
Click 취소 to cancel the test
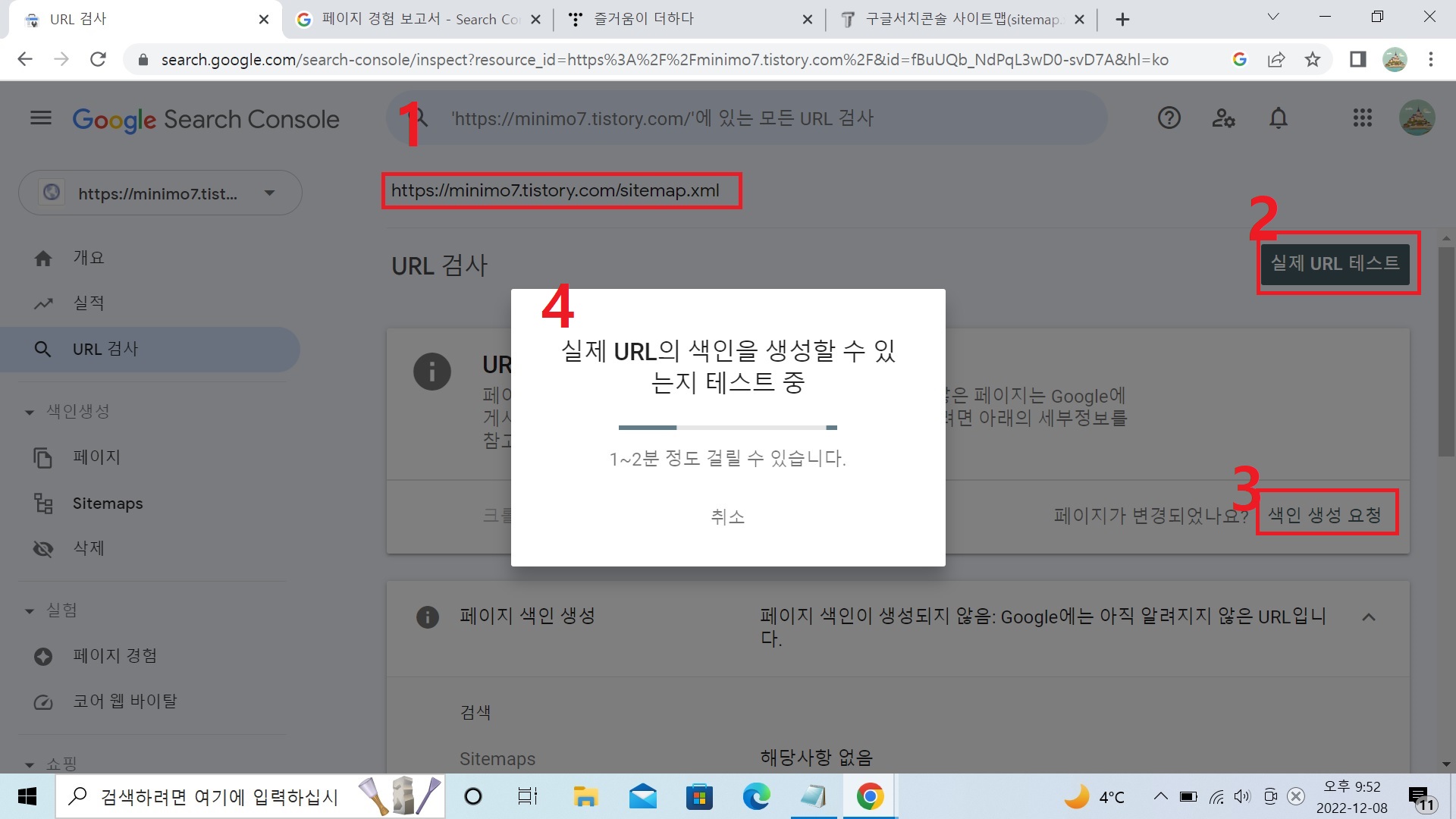727,517
